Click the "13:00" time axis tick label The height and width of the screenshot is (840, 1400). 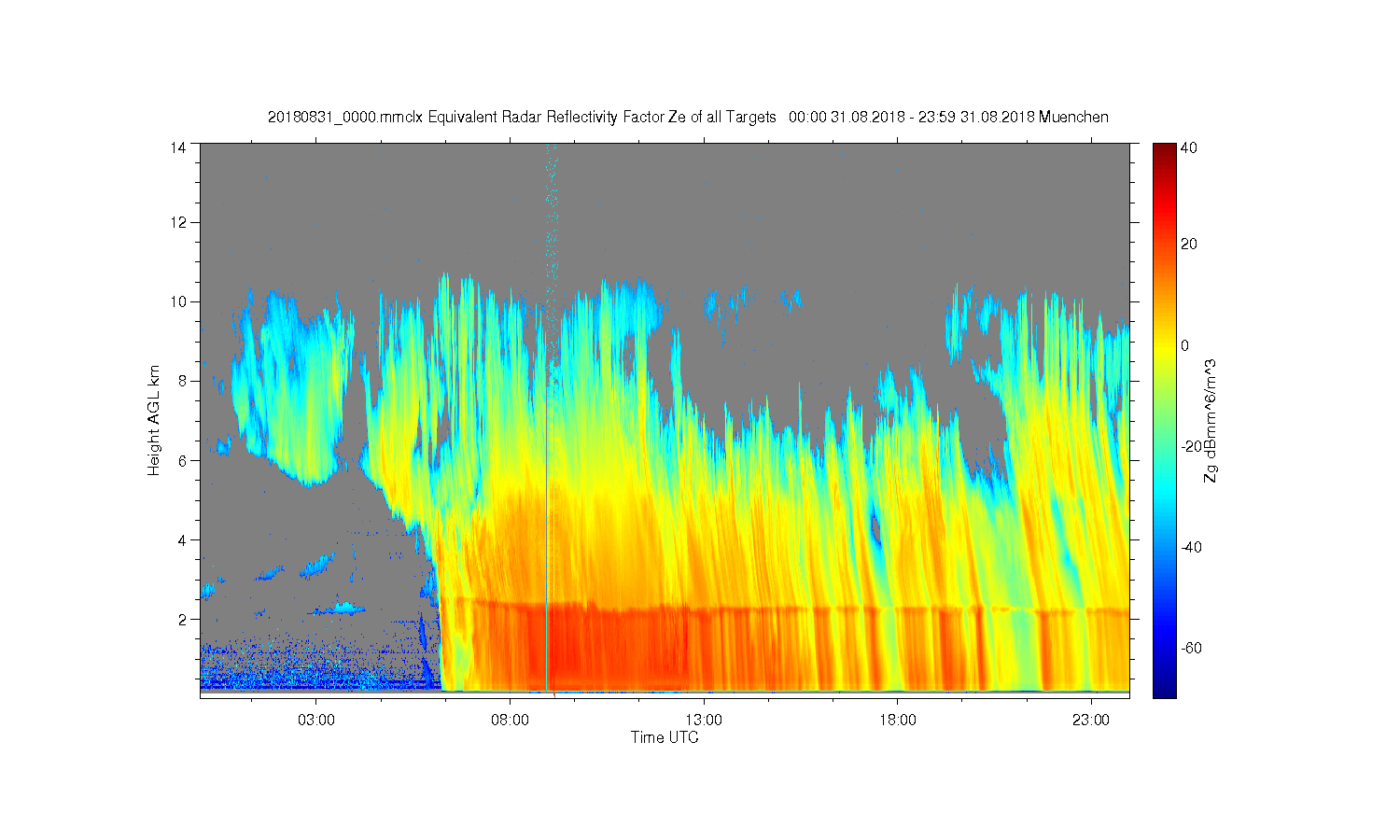(x=704, y=721)
